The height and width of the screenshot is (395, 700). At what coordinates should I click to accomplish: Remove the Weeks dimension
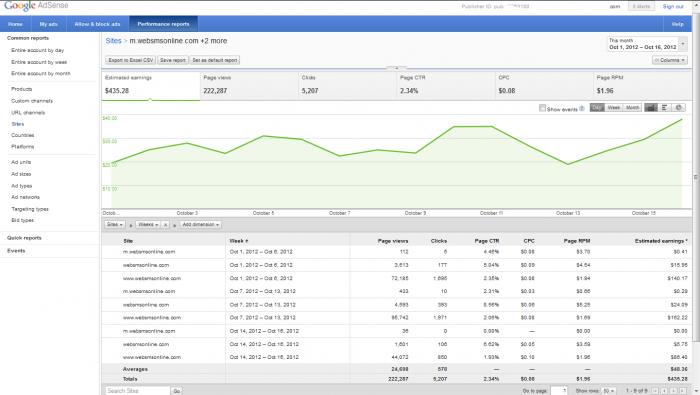(165, 225)
